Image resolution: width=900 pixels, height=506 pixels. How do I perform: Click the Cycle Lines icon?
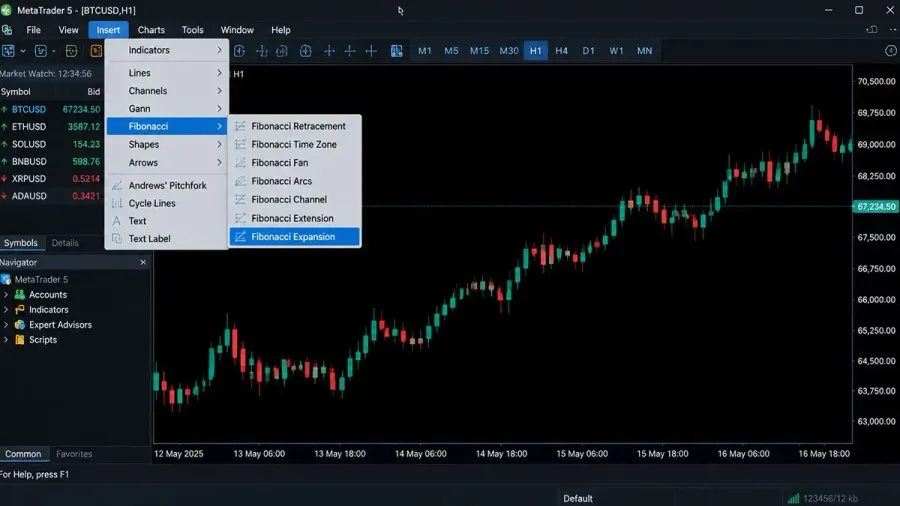(117, 203)
